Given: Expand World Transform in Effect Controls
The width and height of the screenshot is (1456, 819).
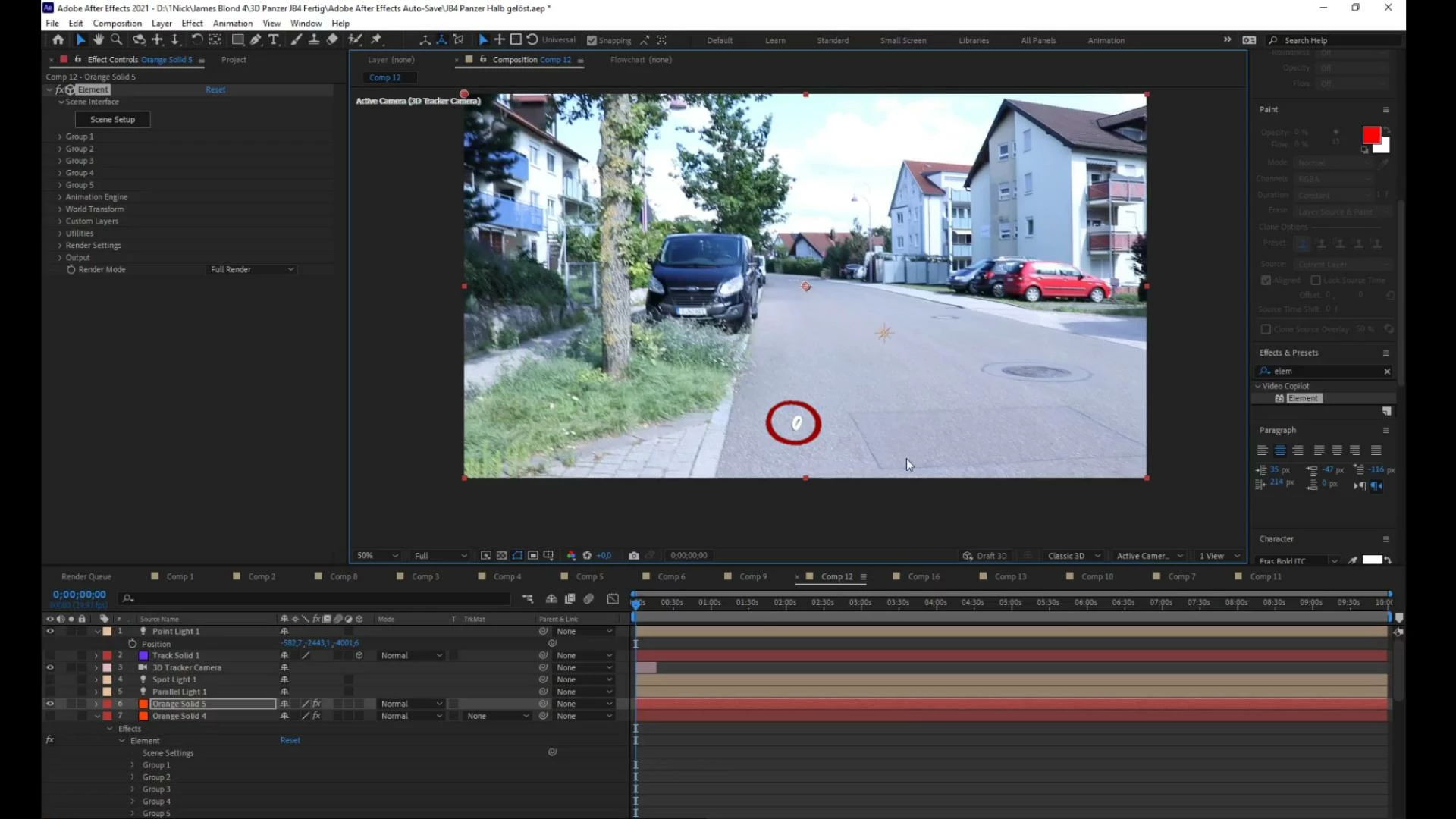Looking at the screenshot, I should (x=60, y=209).
